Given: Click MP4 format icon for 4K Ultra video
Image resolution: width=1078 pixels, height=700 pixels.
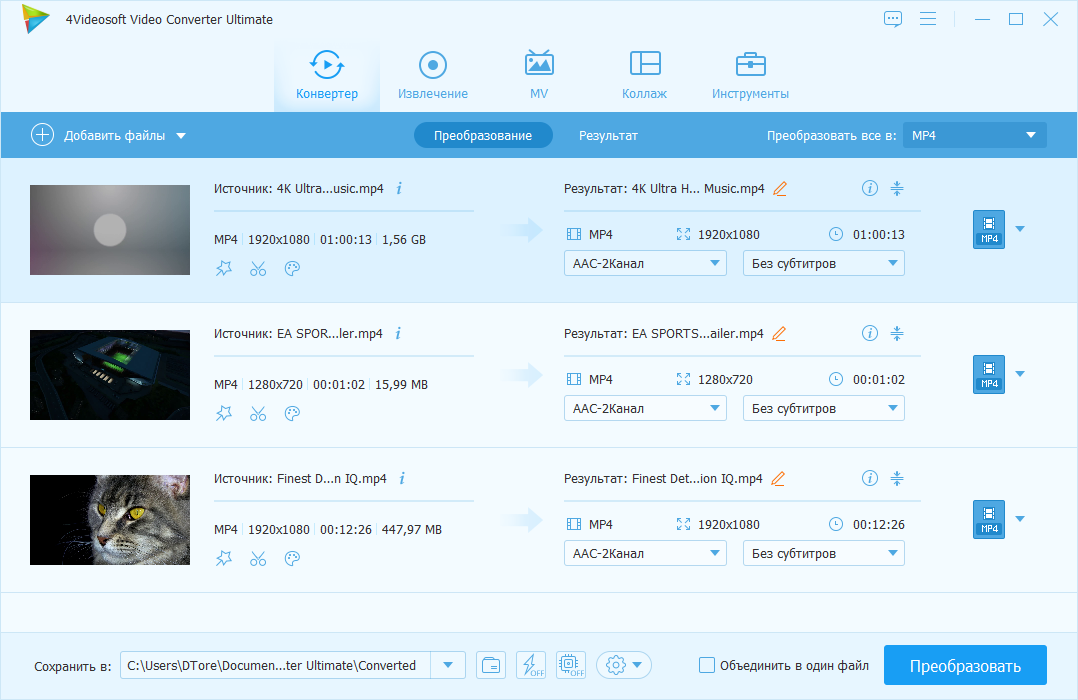Looking at the screenshot, I should click(989, 230).
